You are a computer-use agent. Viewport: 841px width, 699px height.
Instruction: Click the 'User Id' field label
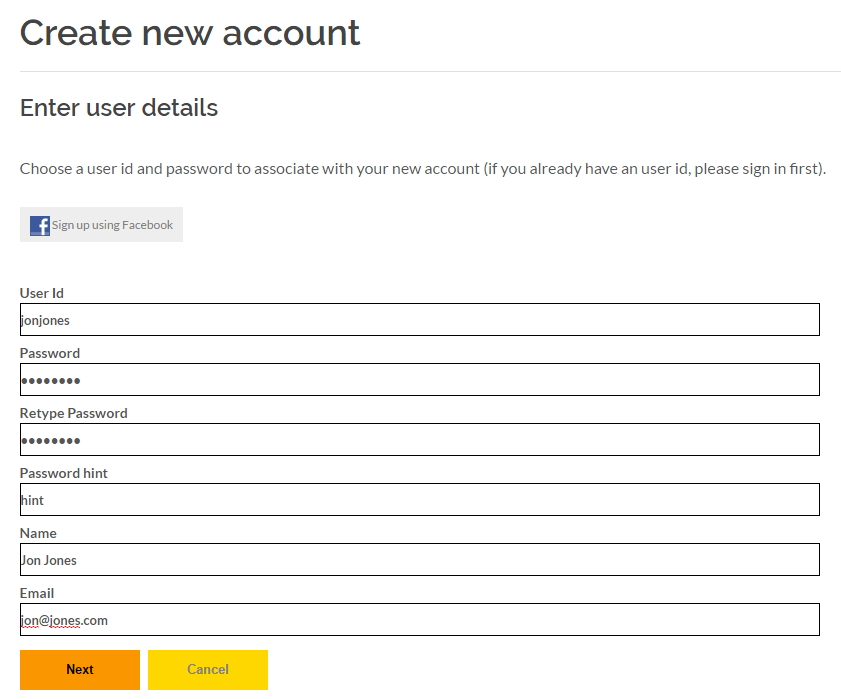click(x=42, y=293)
